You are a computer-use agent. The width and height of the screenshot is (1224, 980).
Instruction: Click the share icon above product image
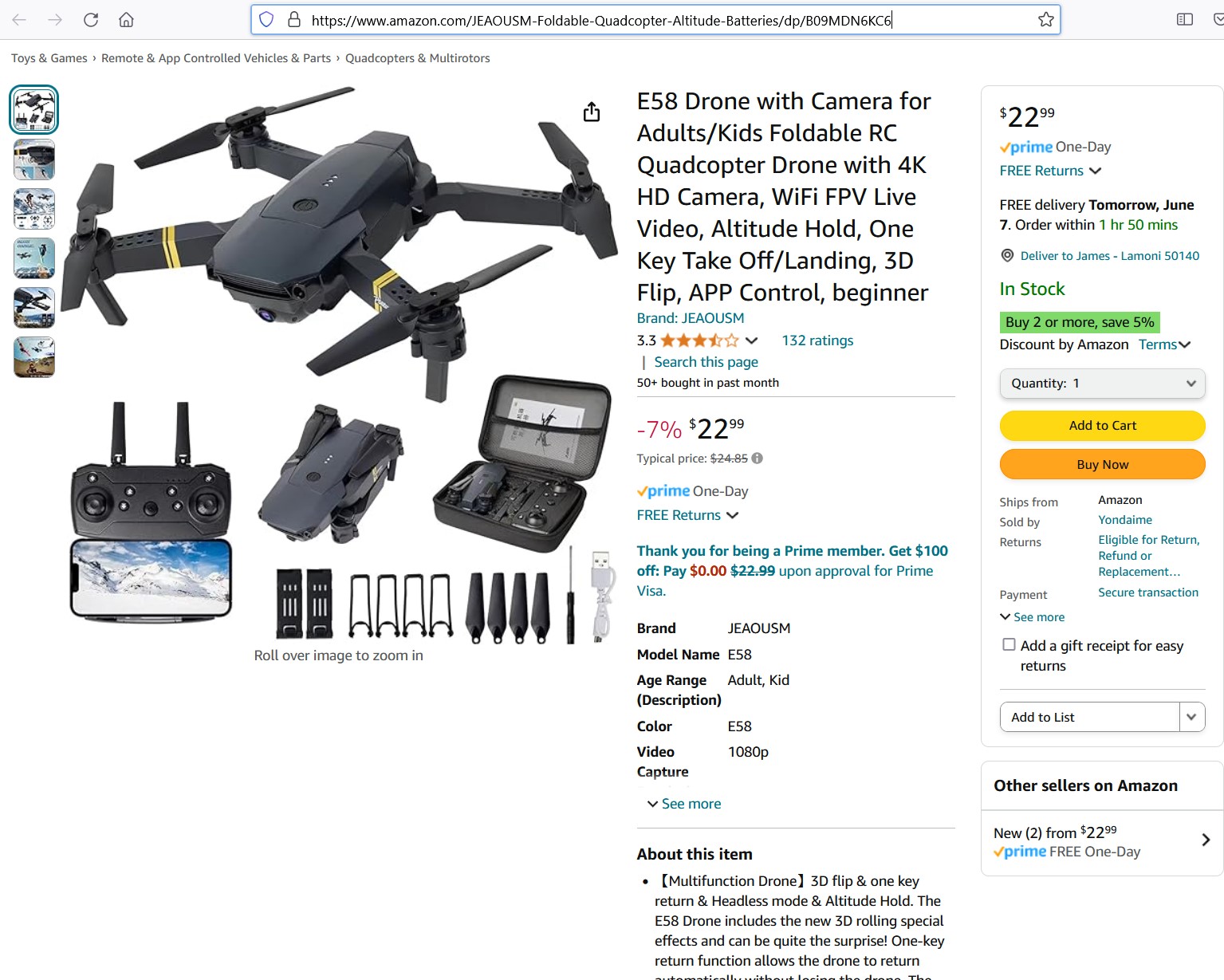pyautogui.click(x=592, y=112)
